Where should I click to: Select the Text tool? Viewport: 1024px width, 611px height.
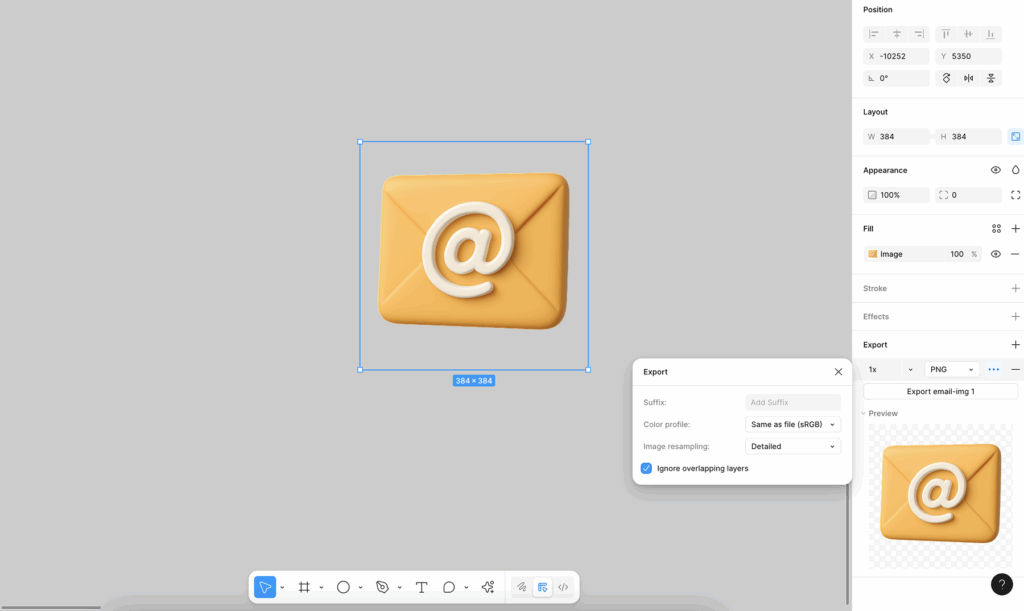pos(421,587)
